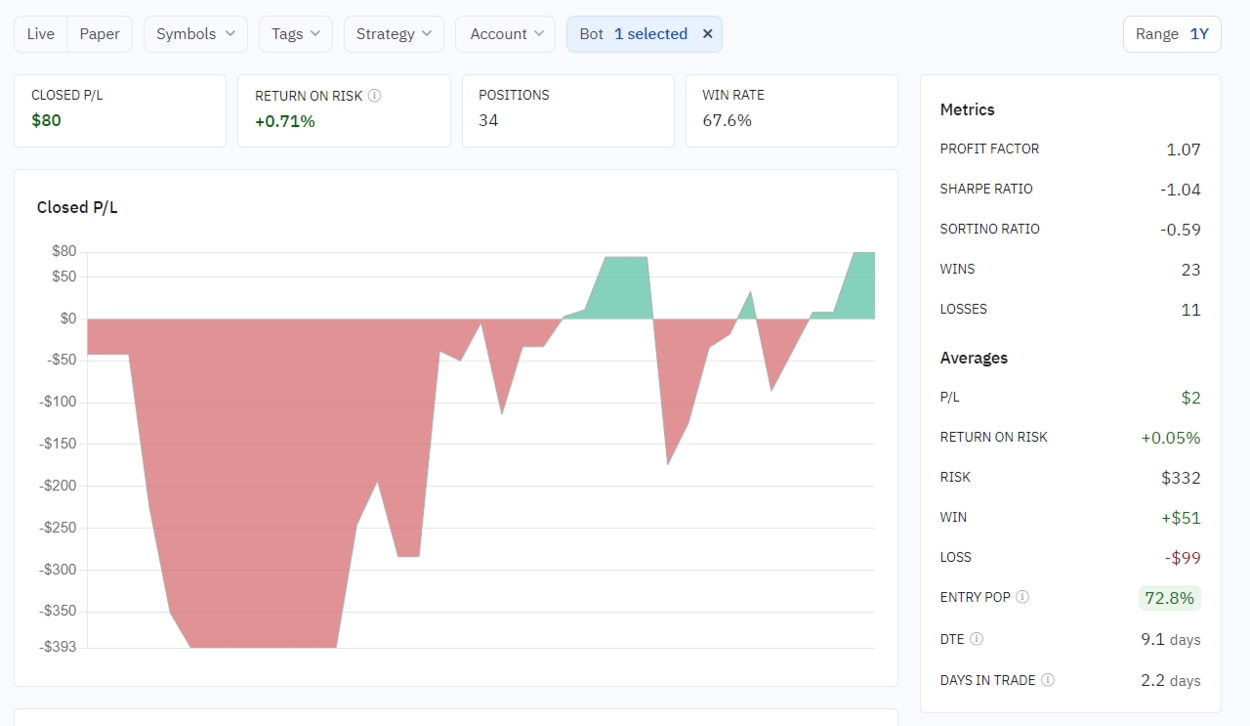Click the $0 axis label on chart
The image size is (1250, 726).
pos(66,319)
